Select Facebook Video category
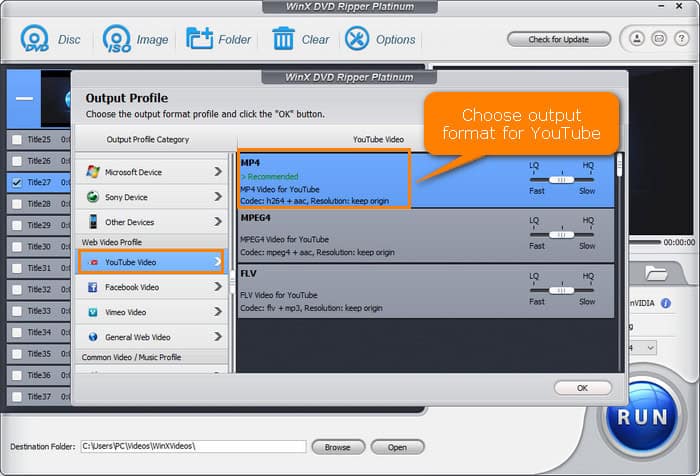This screenshot has height=476, width=700. 152,287
